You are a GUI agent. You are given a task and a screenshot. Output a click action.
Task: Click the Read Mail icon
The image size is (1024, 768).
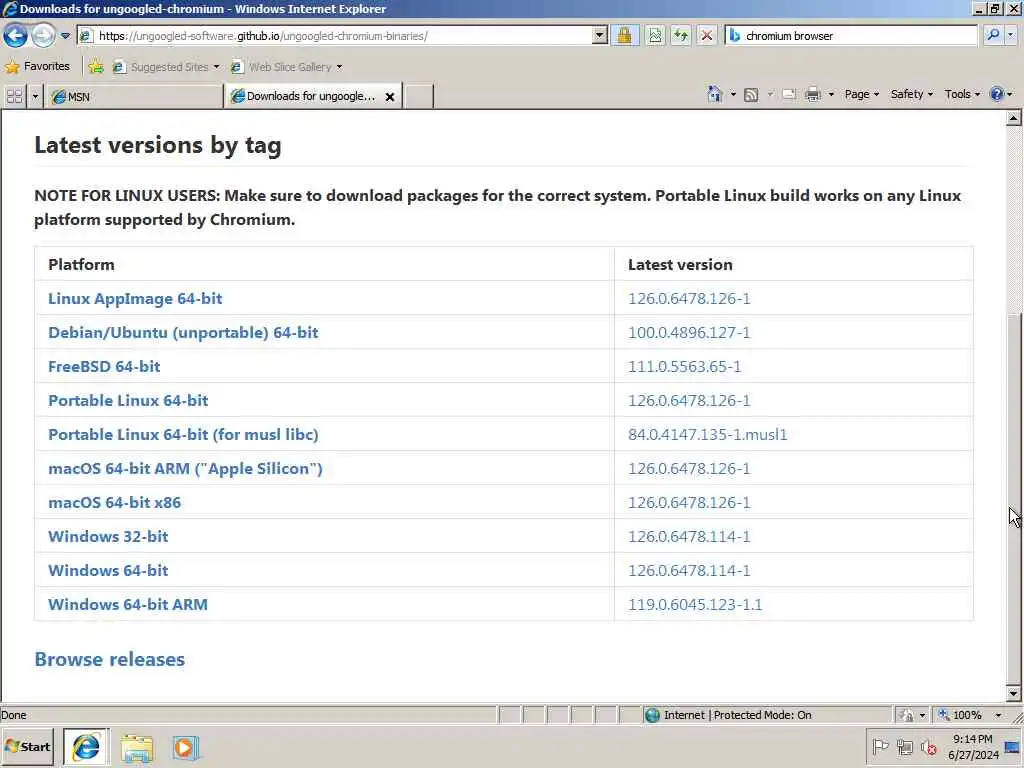pos(789,95)
